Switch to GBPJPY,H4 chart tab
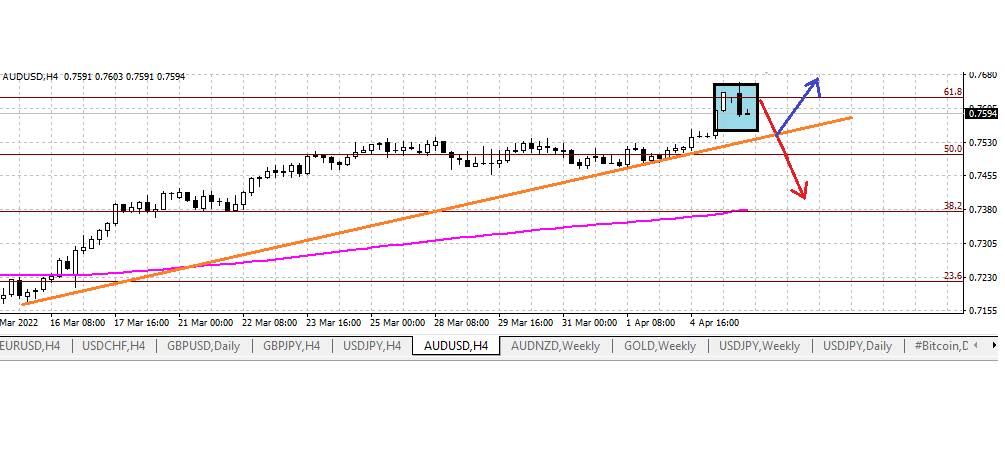The height and width of the screenshot is (460, 1005). click(291, 346)
